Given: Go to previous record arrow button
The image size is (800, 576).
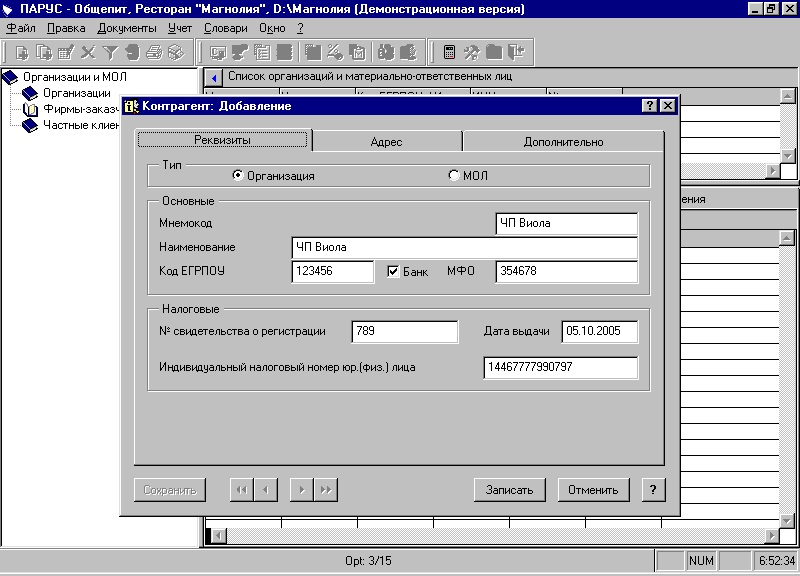Looking at the screenshot, I should point(266,490).
